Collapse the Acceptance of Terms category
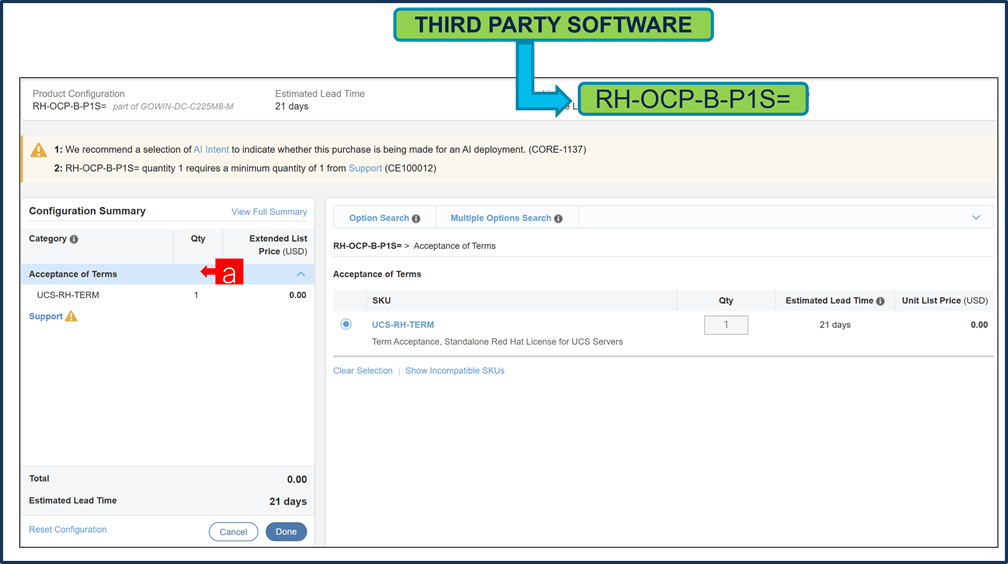 pos(300,274)
